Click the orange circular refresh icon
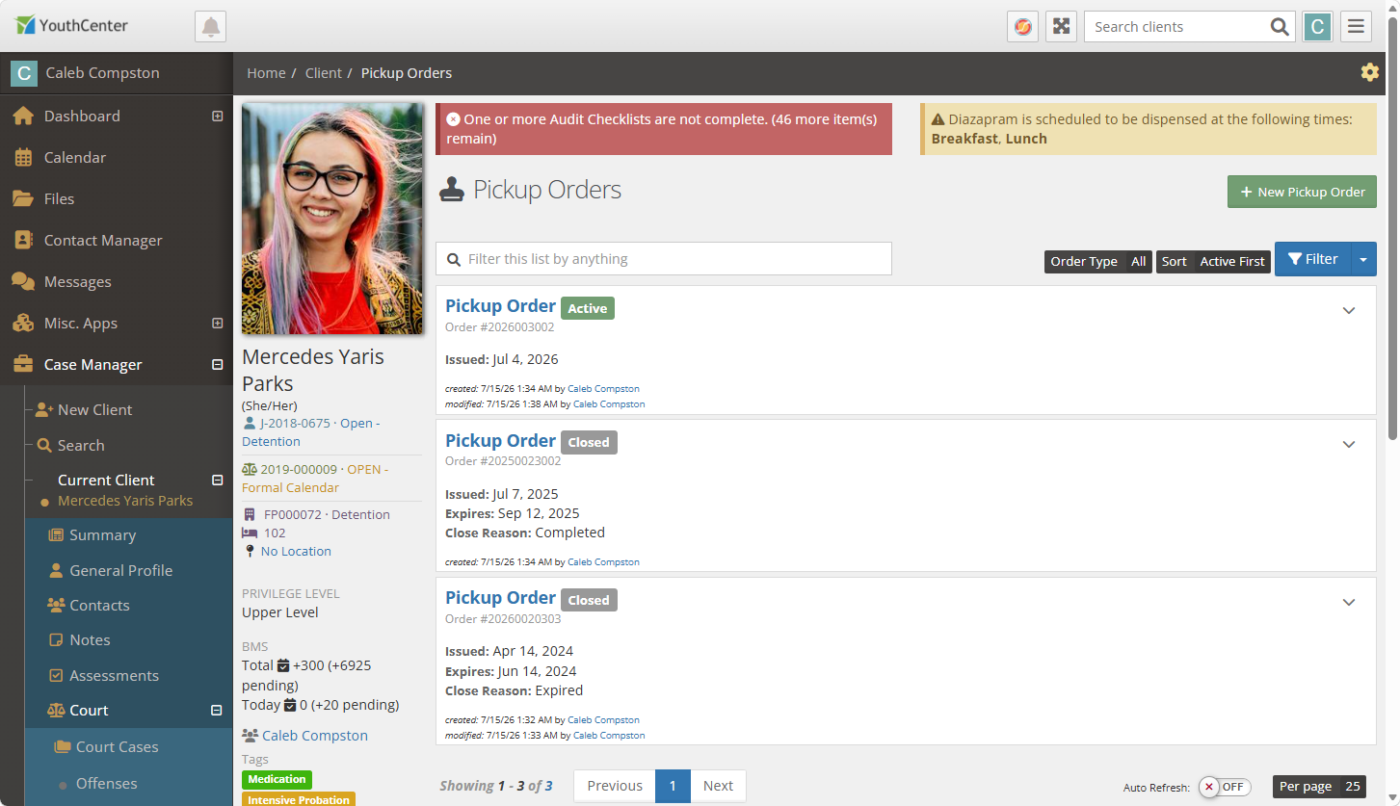Viewport: 1400px width, 806px height. [1022, 27]
